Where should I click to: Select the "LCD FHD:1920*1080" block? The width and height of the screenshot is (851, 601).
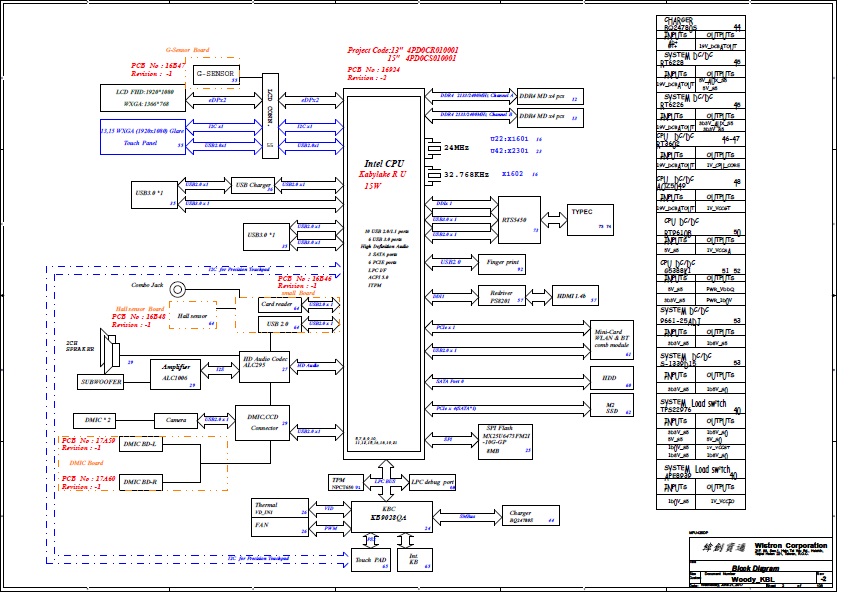tap(143, 98)
